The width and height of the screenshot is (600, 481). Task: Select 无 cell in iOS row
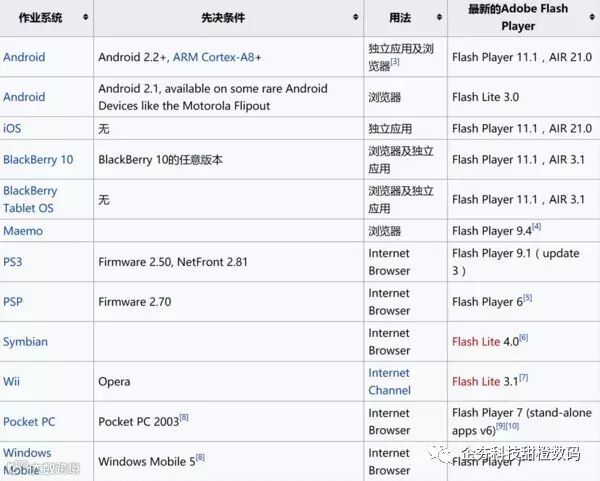[228, 128]
